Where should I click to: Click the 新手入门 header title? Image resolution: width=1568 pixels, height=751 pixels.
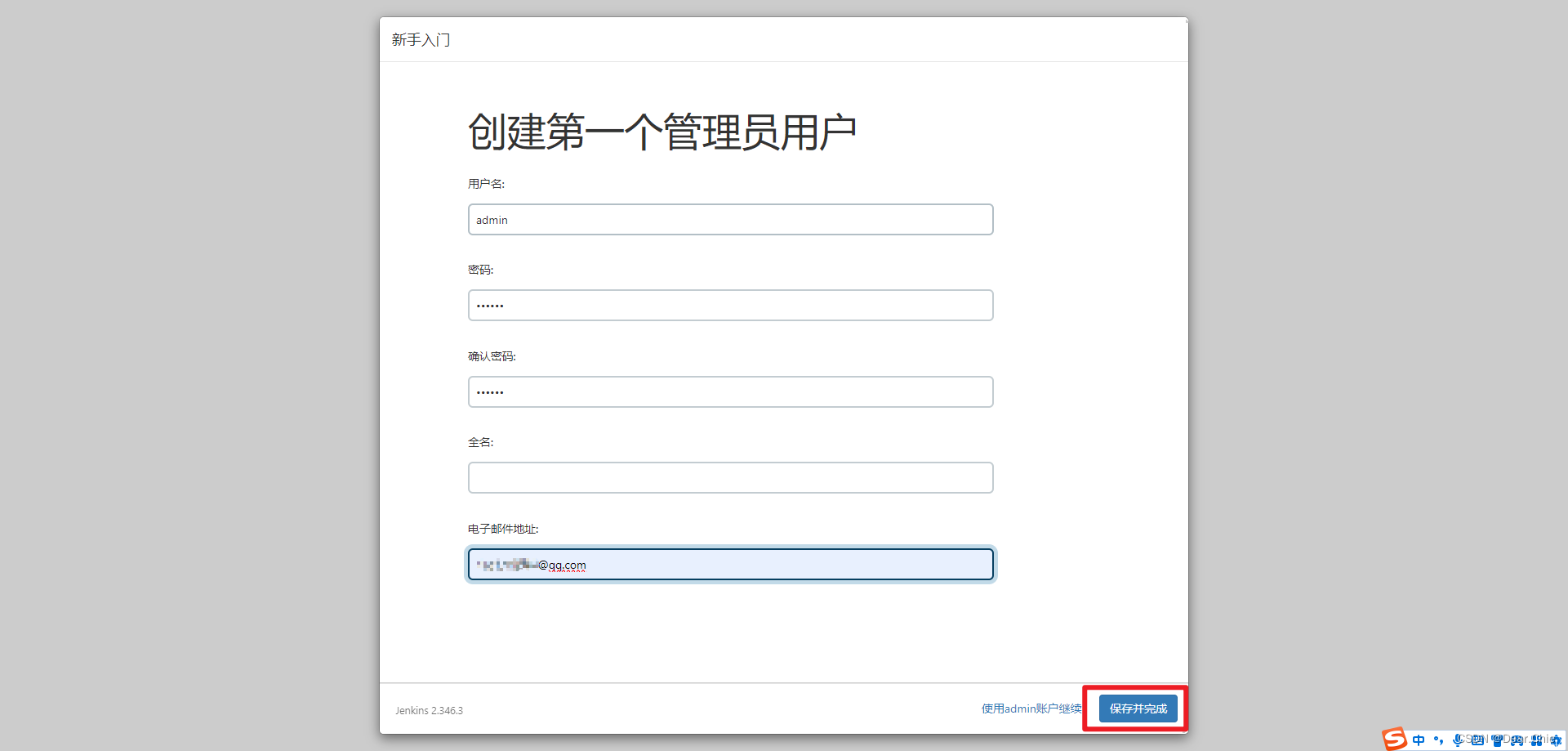[x=421, y=40]
